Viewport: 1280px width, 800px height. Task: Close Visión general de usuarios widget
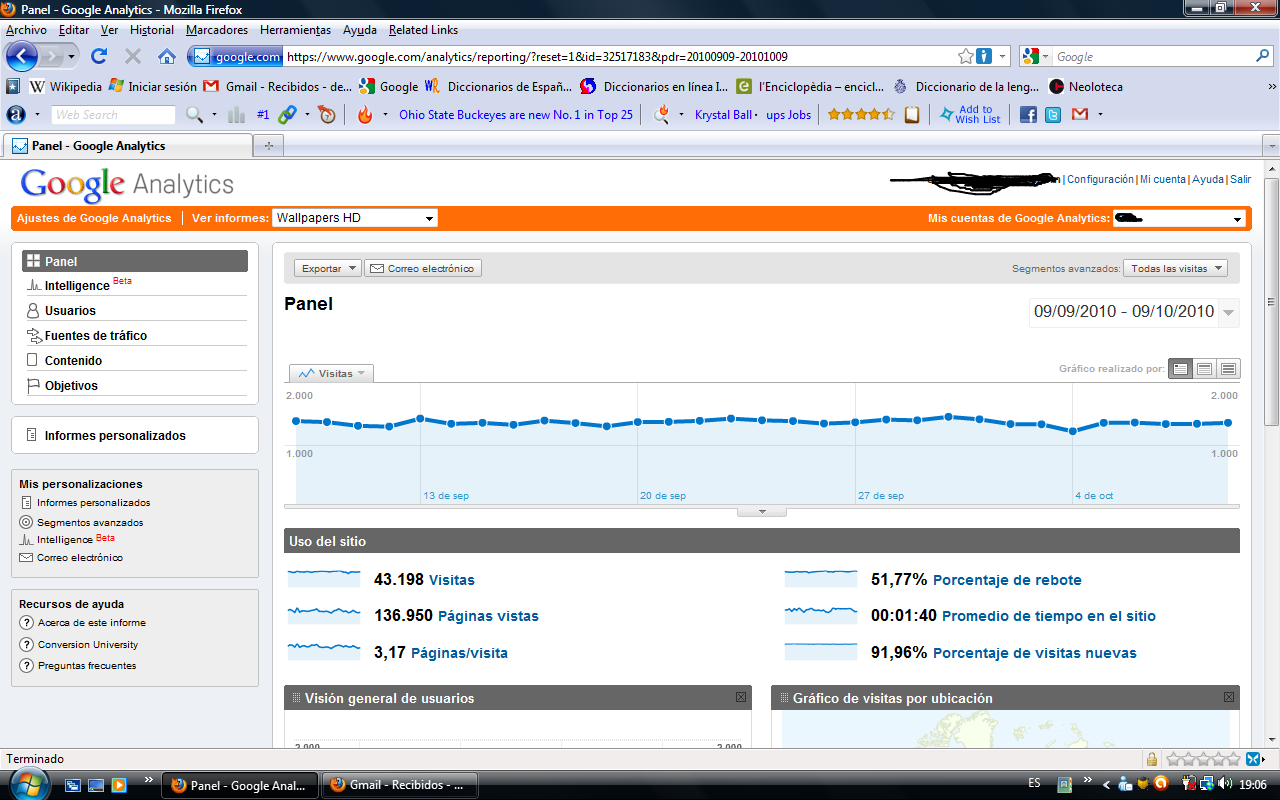point(741,697)
